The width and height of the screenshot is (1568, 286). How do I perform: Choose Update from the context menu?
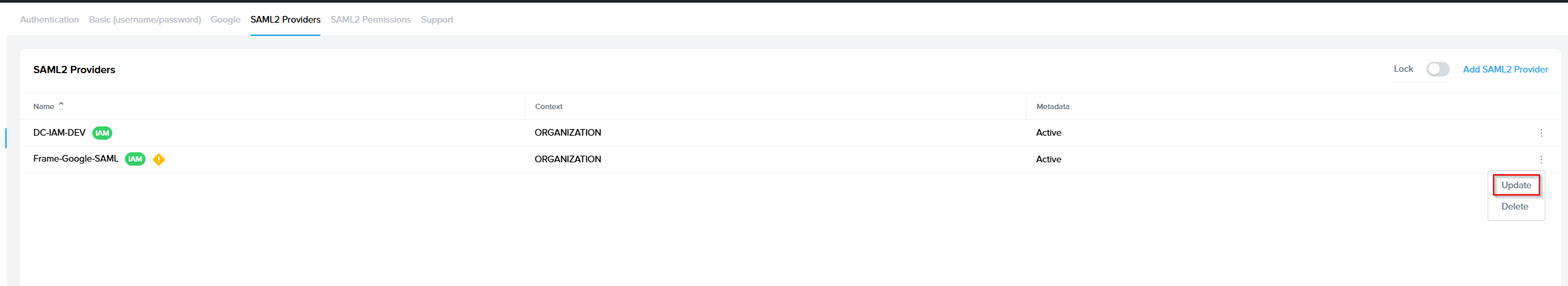click(x=1515, y=186)
